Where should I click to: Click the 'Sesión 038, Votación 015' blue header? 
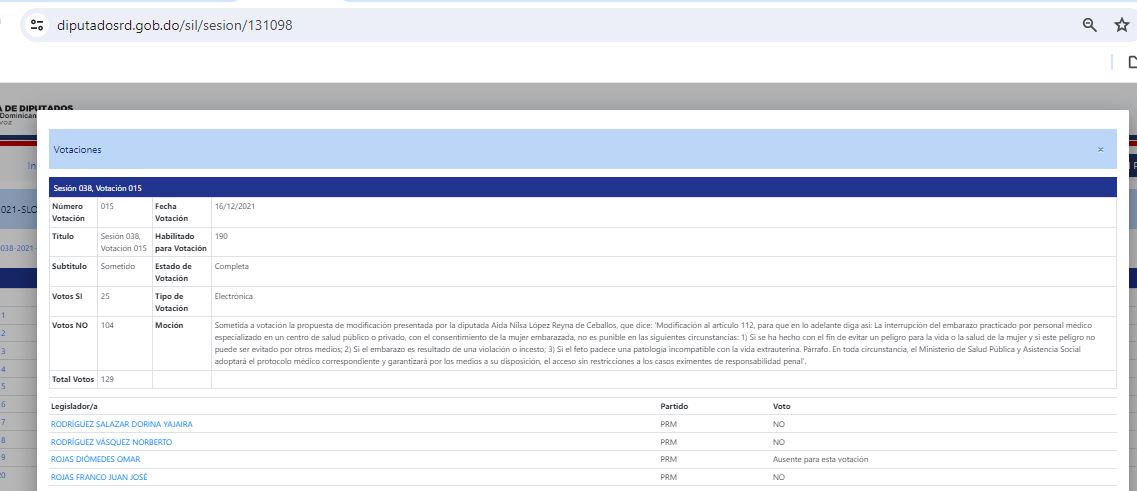click(582, 188)
